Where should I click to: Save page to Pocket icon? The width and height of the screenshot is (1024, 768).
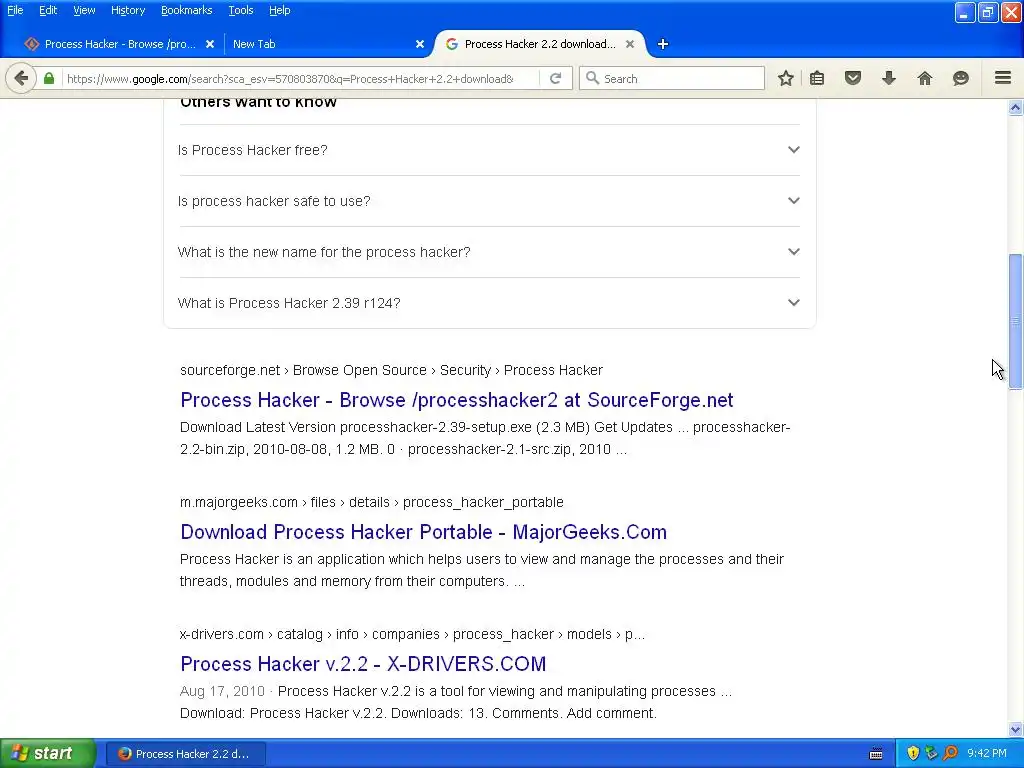(853, 78)
